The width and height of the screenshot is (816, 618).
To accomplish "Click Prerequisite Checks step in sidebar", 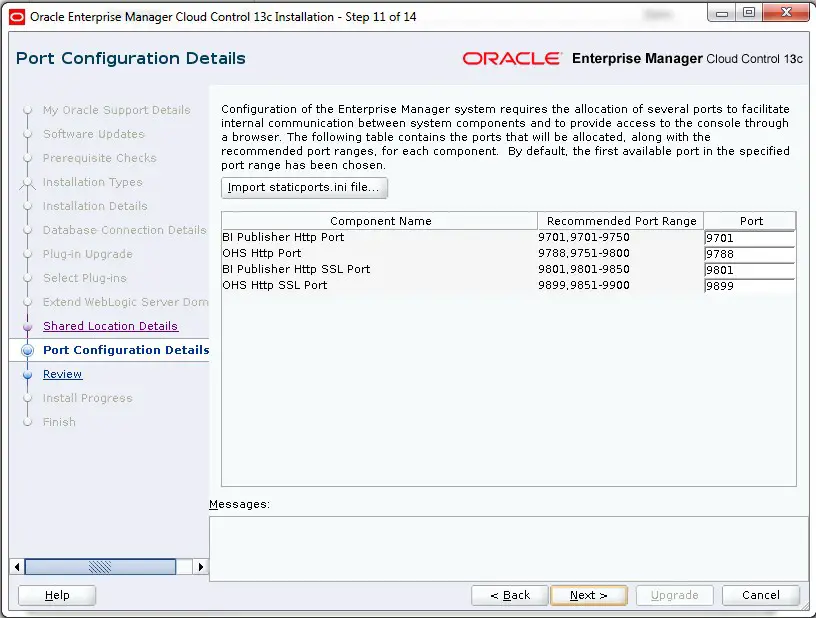I will (x=99, y=158).
